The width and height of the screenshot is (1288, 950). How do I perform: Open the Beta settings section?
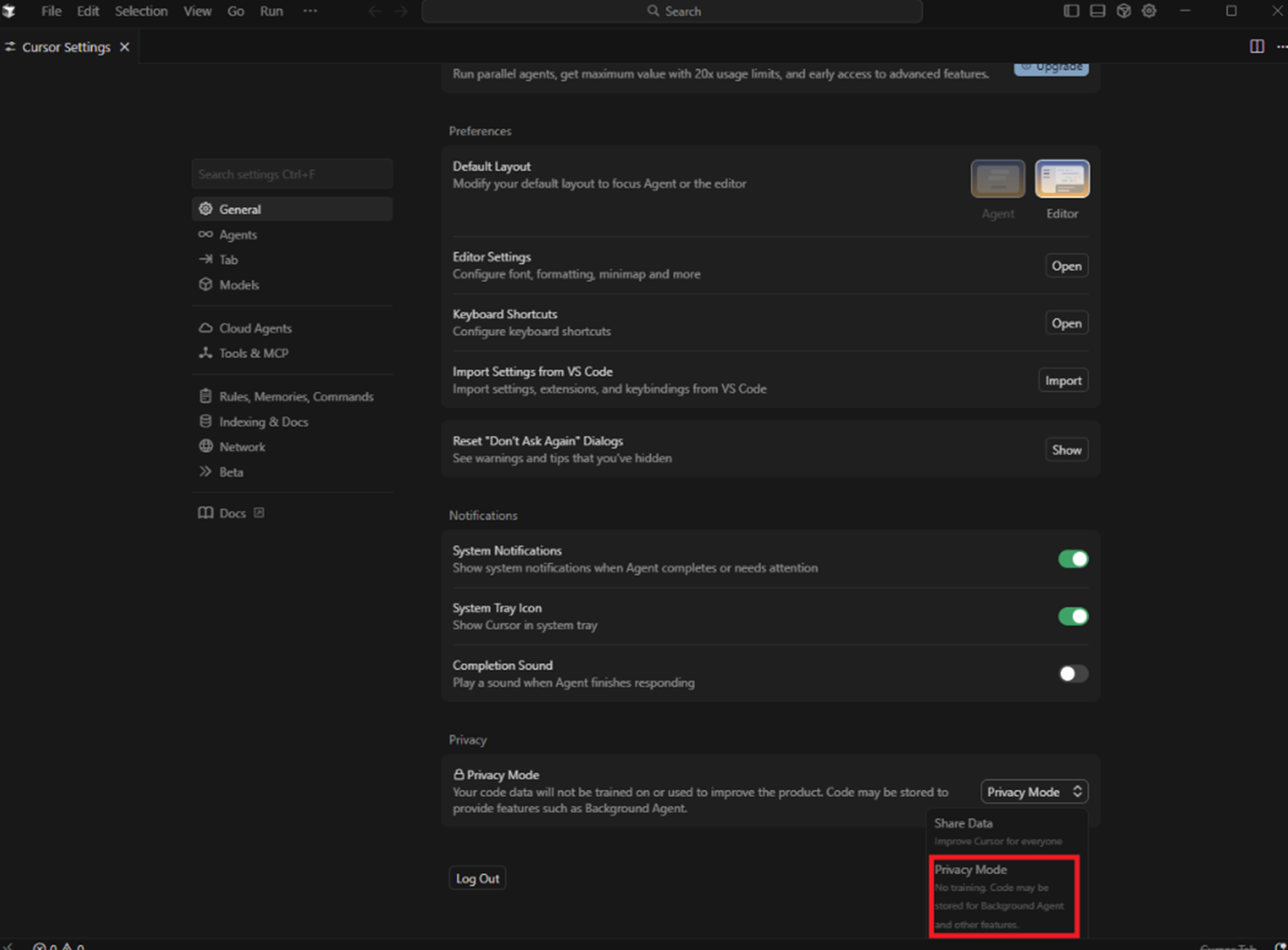[x=292, y=473]
